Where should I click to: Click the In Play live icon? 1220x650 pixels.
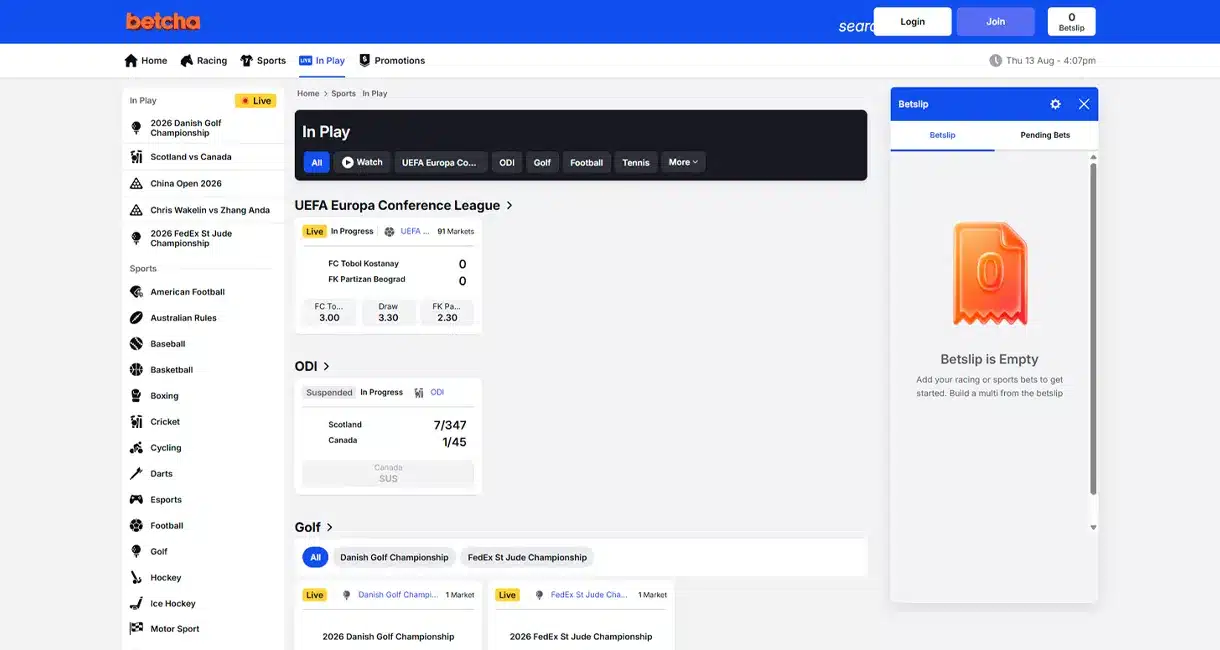pos(306,60)
